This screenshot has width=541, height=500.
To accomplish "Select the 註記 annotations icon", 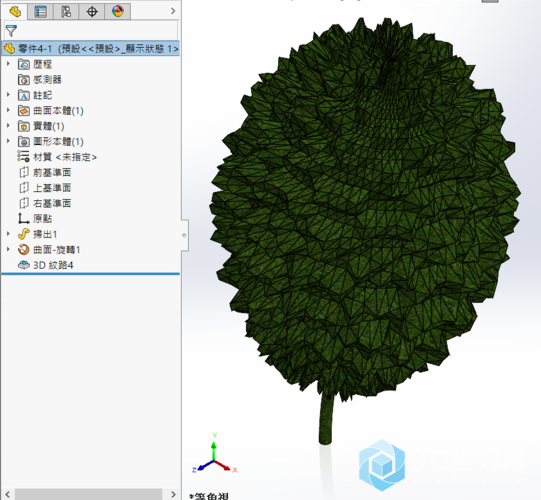I will [24, 95].
